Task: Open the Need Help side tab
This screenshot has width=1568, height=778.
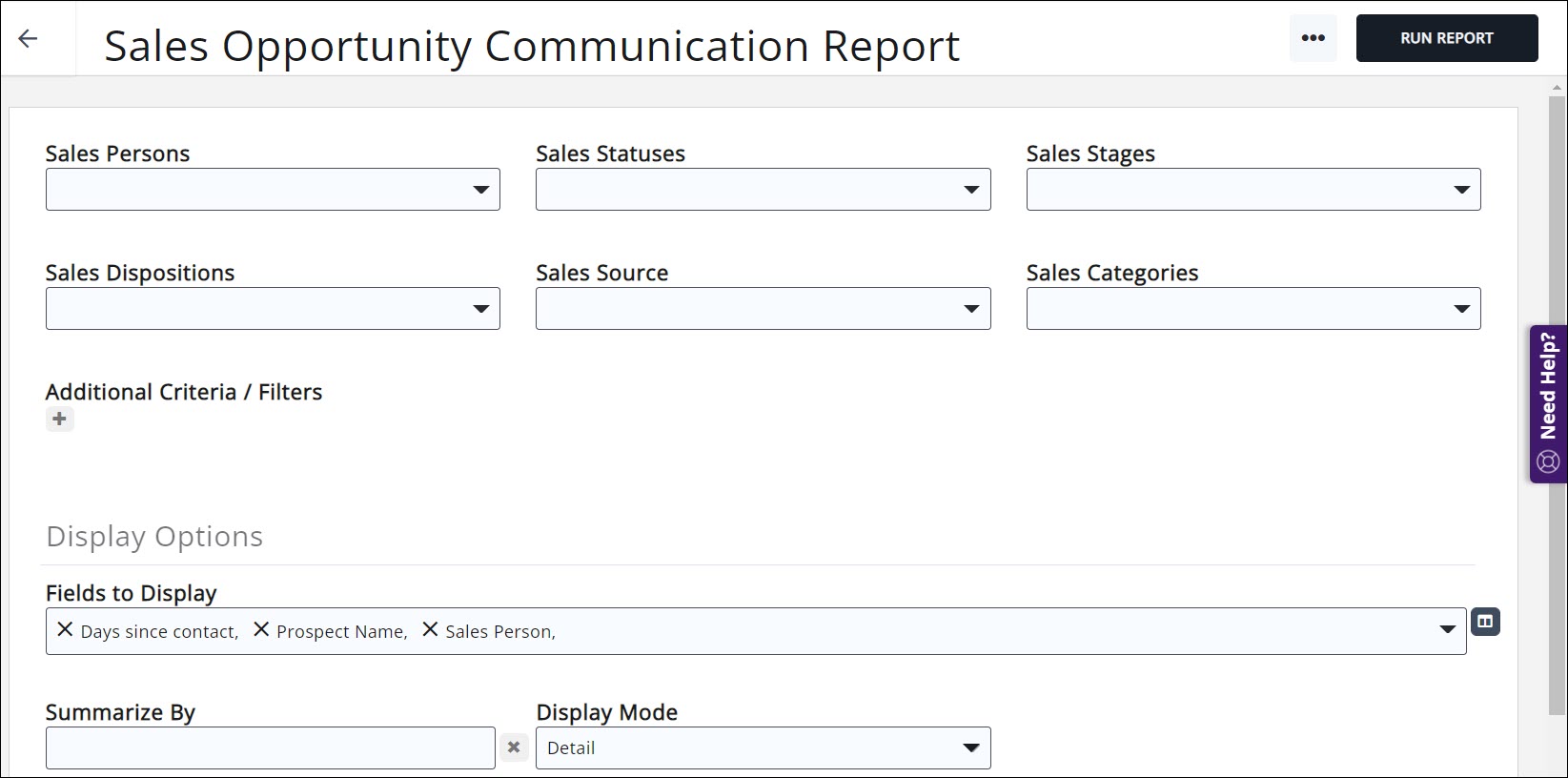Action: tap(1548, 403)
